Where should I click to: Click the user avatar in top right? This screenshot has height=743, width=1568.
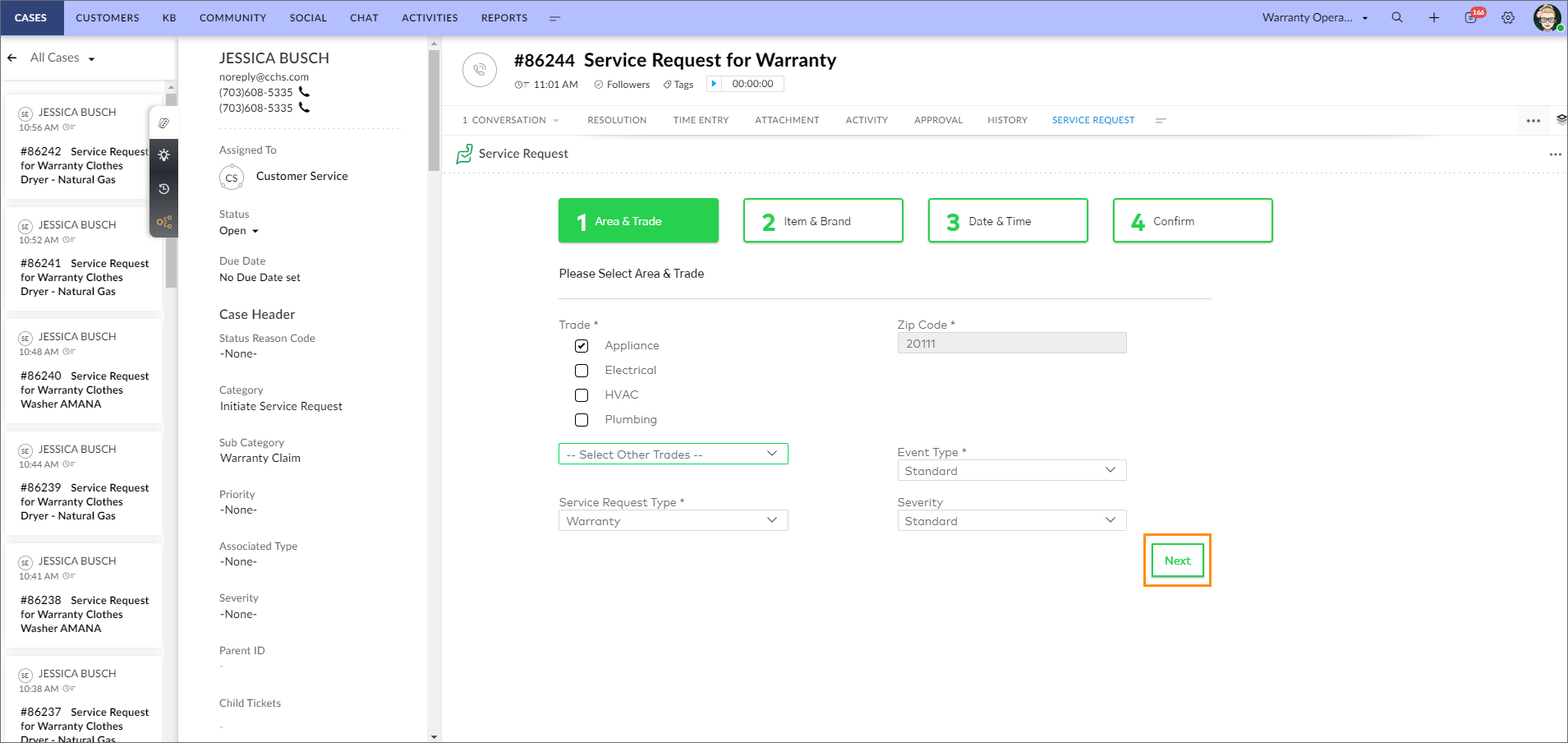(x=1547, y=17)
